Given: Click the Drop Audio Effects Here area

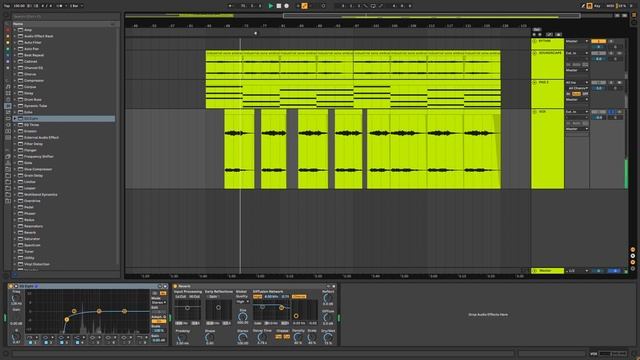Looking at the screenshot, I should (488, 315).
